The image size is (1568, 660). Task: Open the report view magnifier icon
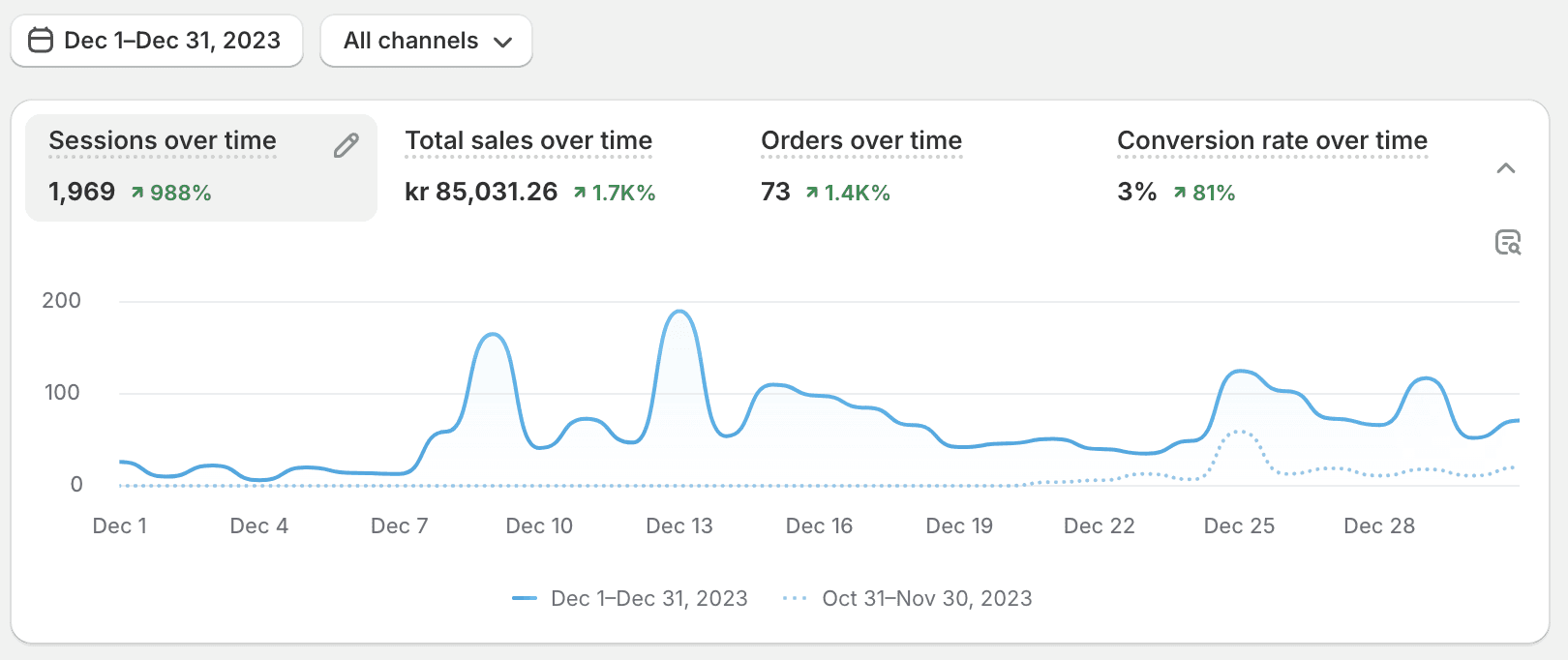pyautogui.click(x=1508, y=242)
